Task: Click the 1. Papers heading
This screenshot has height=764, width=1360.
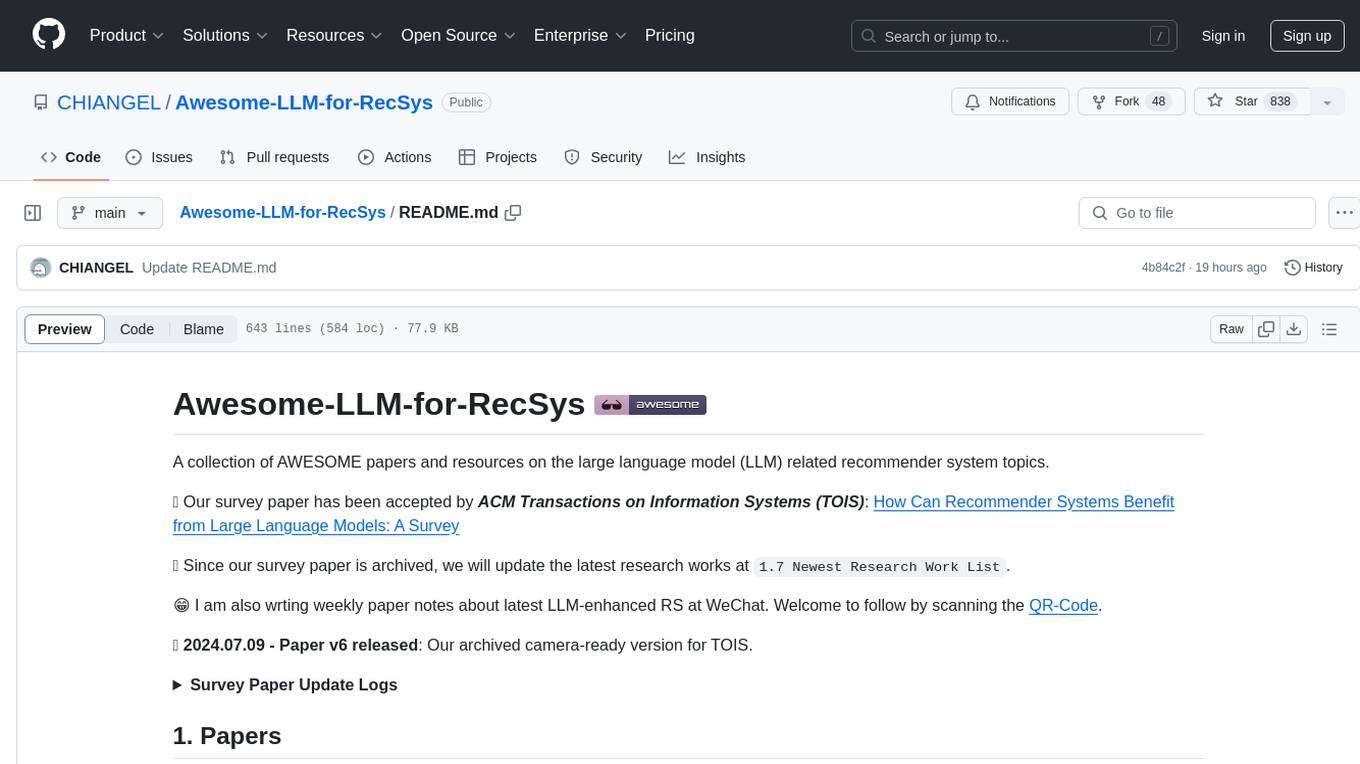Action: 227,736
